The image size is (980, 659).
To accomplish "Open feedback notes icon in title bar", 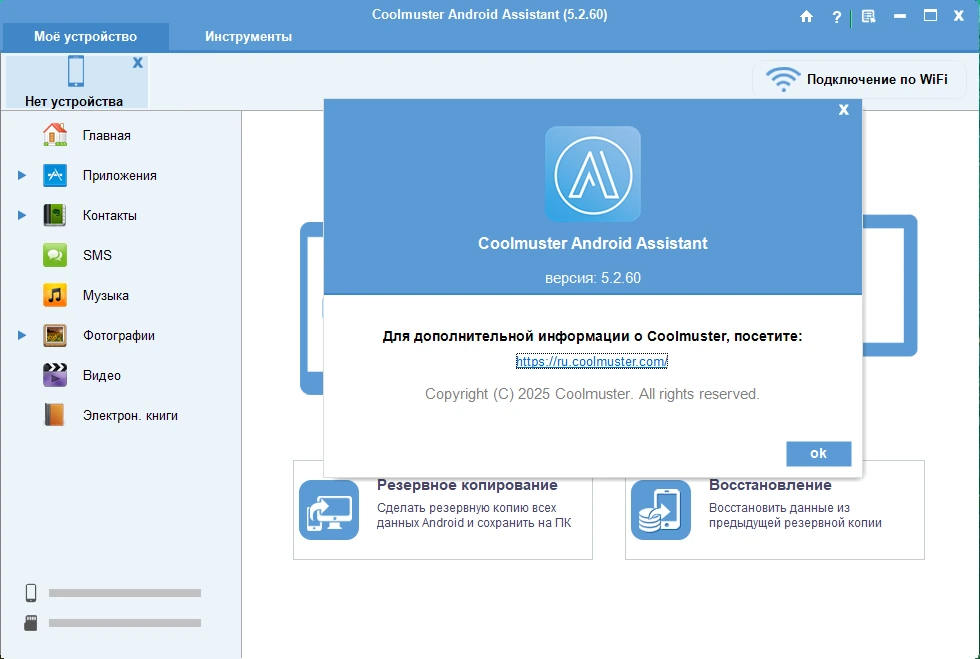I will point(868,16).
